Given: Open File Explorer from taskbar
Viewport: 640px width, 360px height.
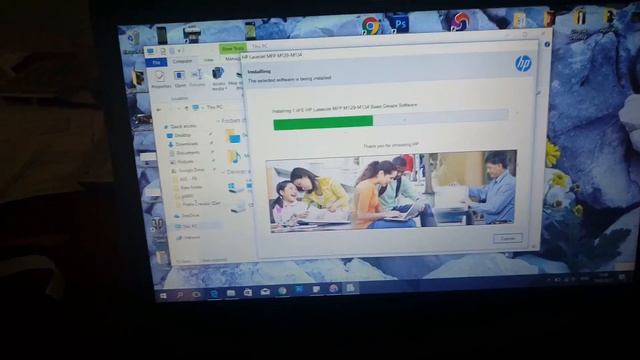Looking at the screenshot, I should click(x=231, y=293).
